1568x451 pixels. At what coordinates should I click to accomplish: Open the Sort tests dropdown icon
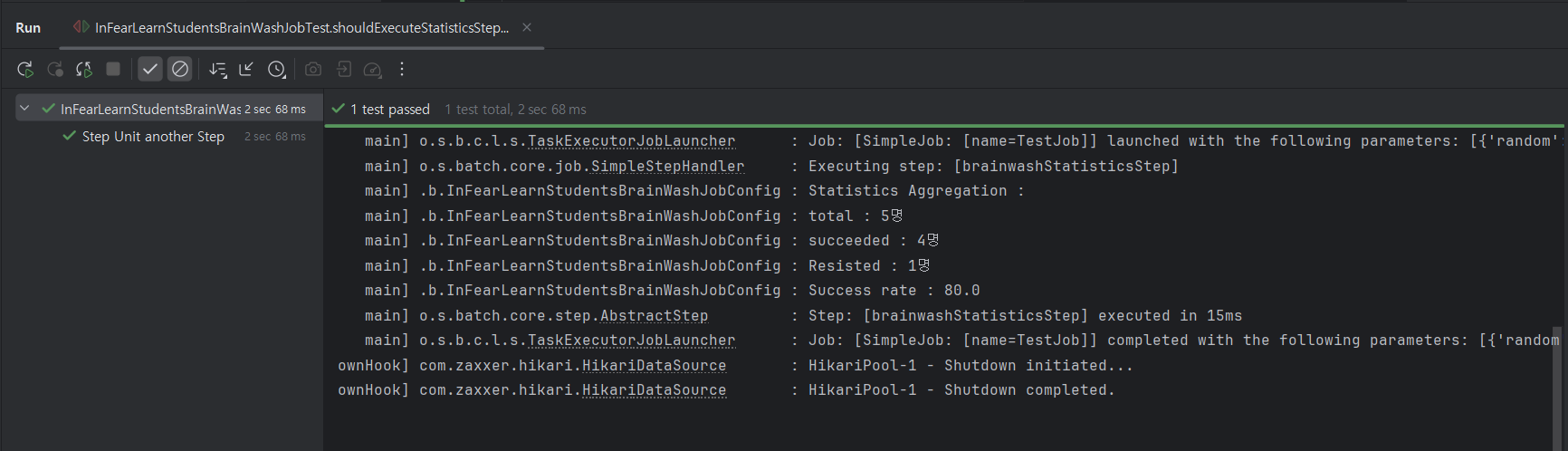217,69
